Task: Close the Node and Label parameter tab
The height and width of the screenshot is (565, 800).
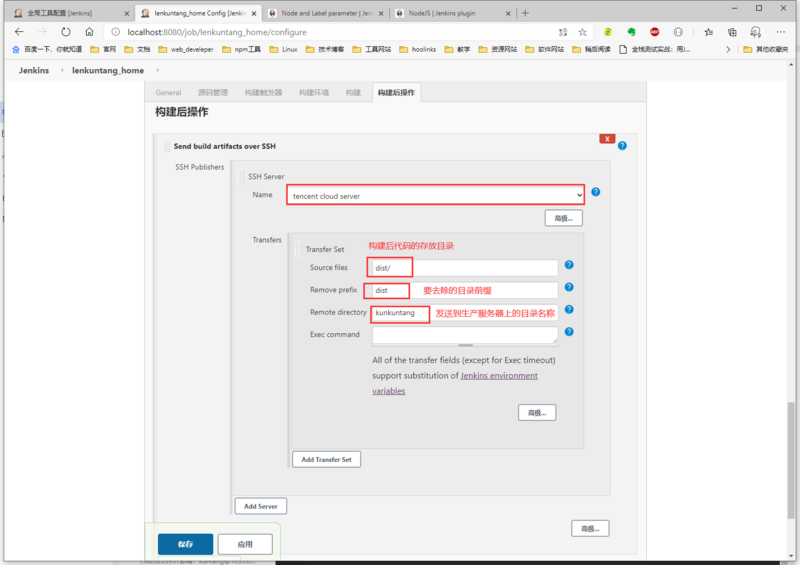Action: [381, 14]
